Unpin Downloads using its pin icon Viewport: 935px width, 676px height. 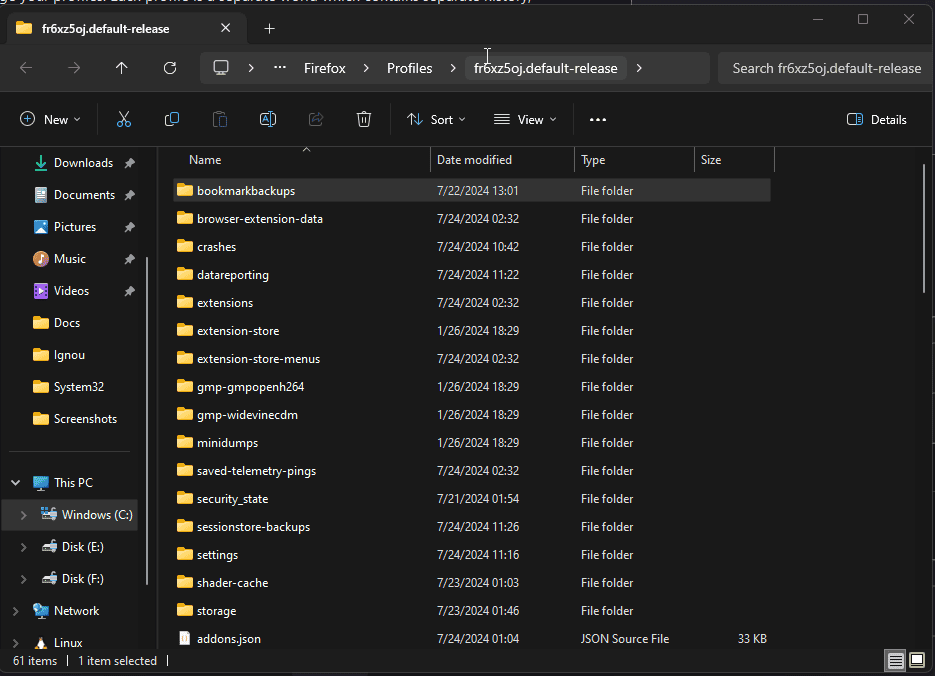pos(129,163)
